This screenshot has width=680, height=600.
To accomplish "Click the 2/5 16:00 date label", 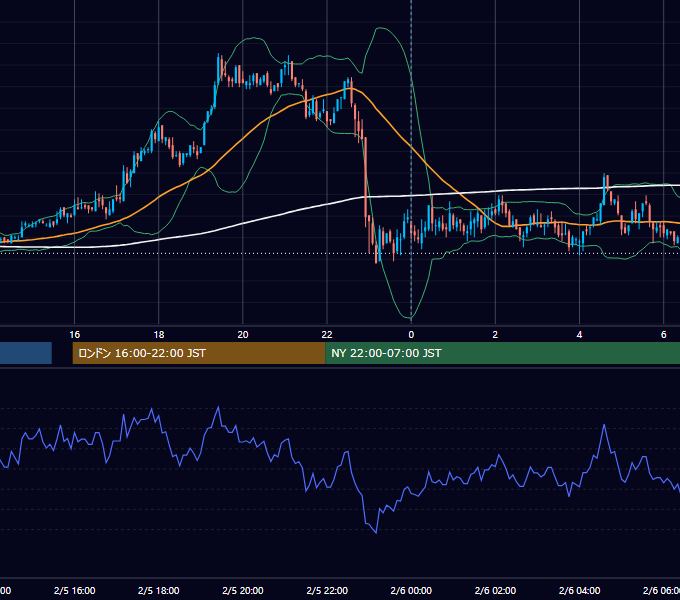I will [x=75, y=590].
